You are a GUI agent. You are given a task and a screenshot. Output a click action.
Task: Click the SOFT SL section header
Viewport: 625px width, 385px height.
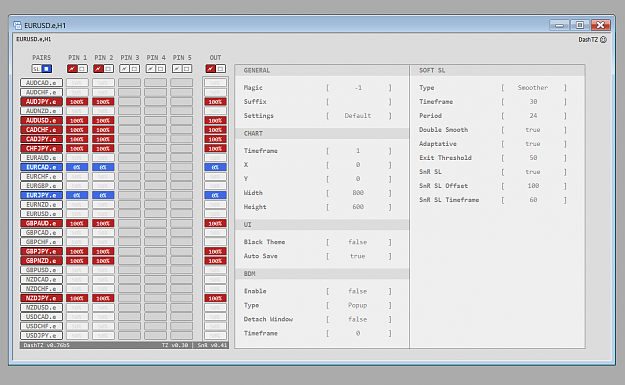[x=497, y=71]
